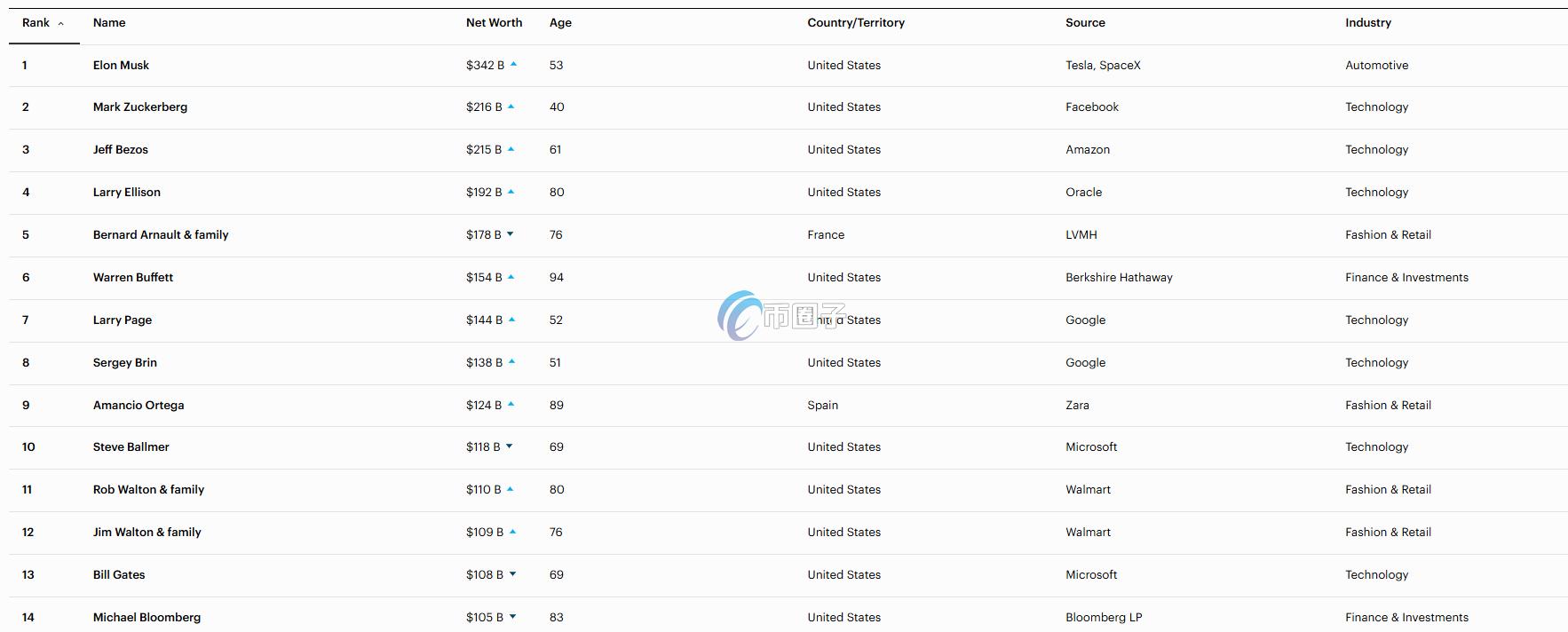This screenshot has width=1568, height=632.
Task: Click the down trend arrow for Steve Ballmer
Action: click(x=510, y=446)
